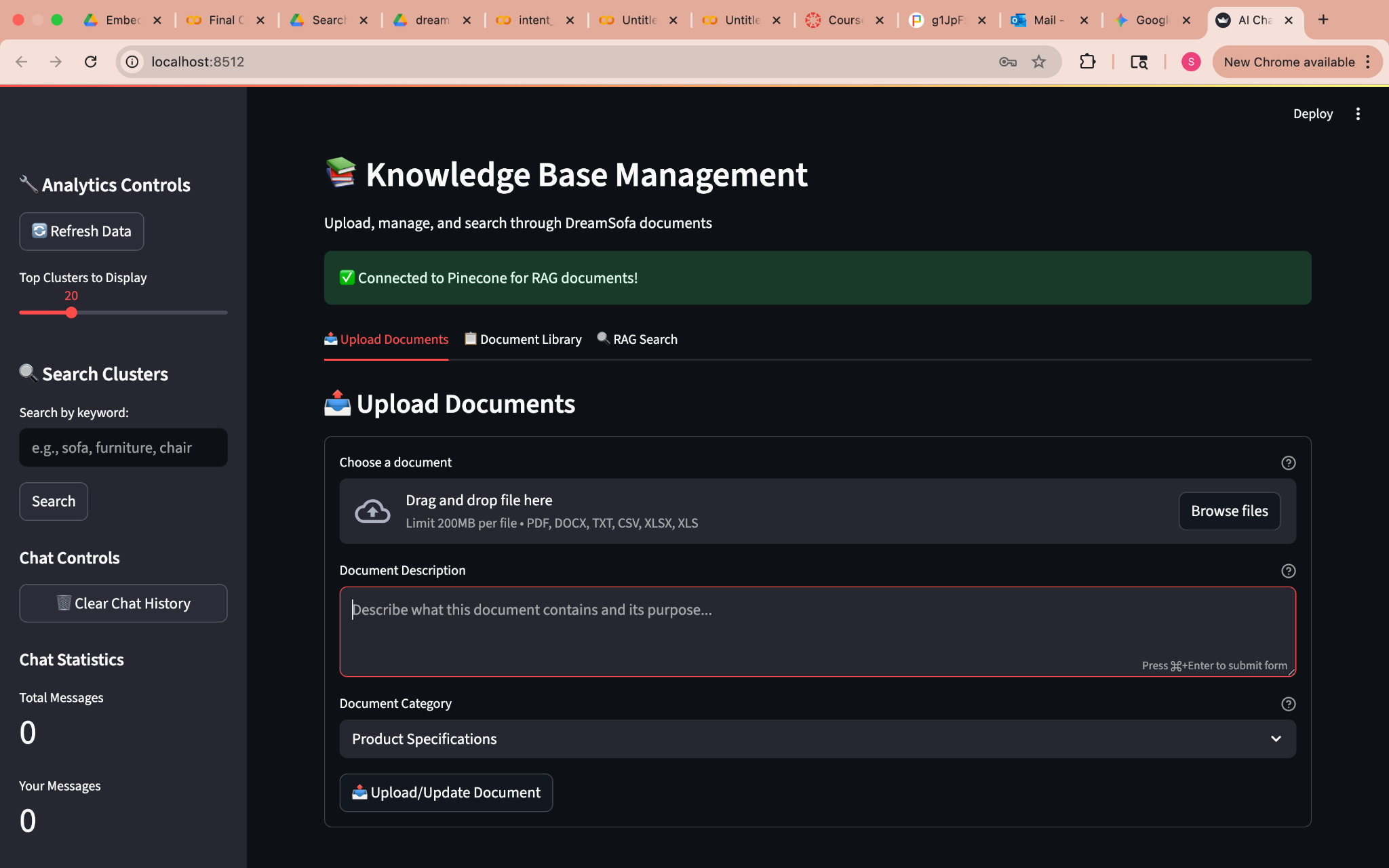Open the browser extensions puzzle icon
The height and width of the screenshot is (868, 1389).
tap(1087, 62)
